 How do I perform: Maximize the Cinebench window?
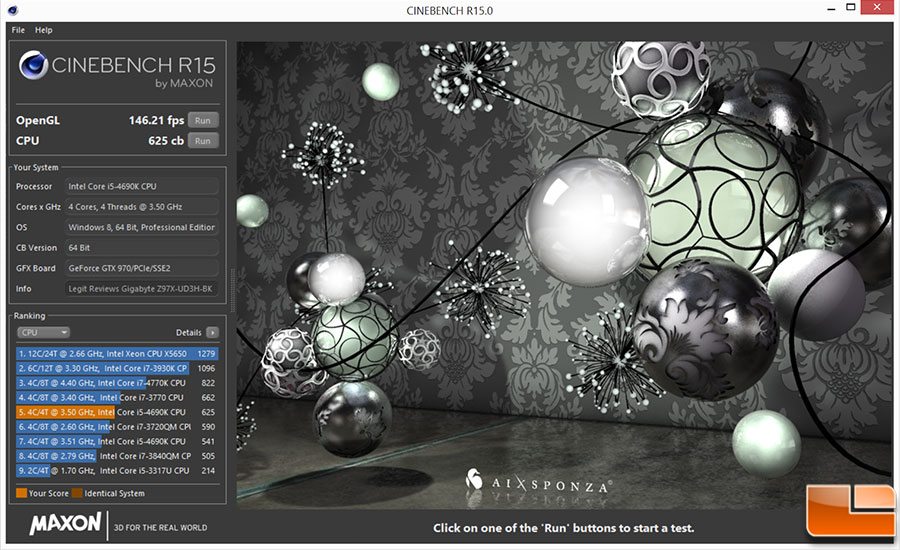pos(851,7)
